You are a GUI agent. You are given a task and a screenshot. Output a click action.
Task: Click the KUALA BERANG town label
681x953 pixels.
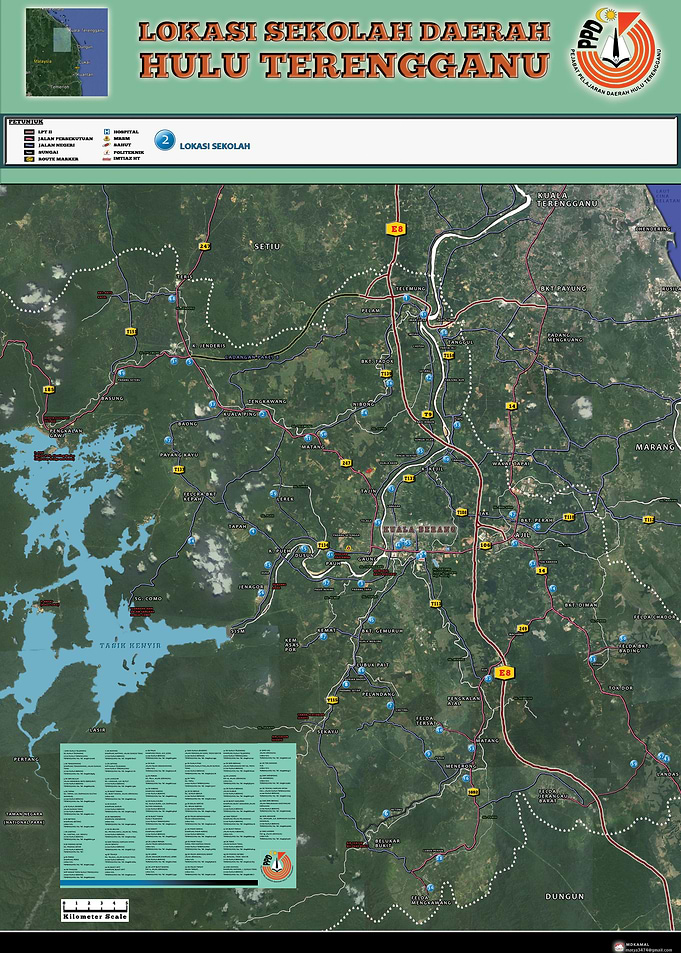420,530
